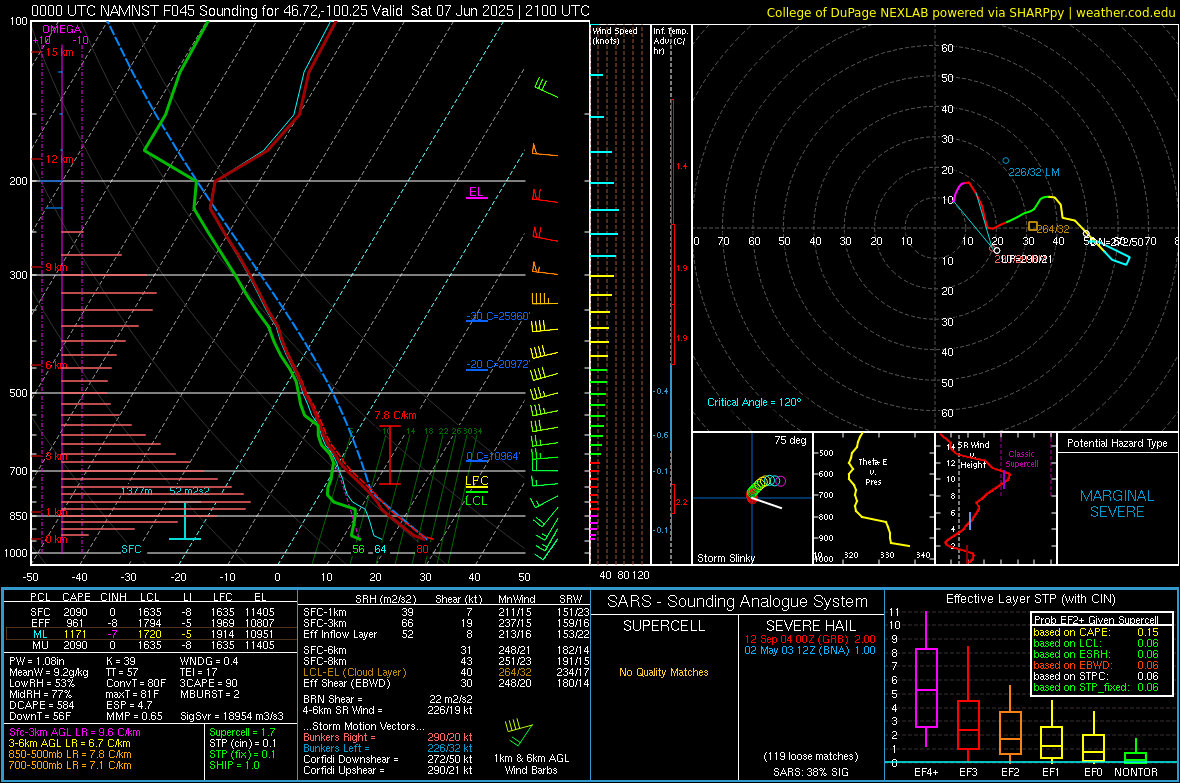
Task: Click the 7.8 C/km lapse rate annotation
Action: click(395, 416)
